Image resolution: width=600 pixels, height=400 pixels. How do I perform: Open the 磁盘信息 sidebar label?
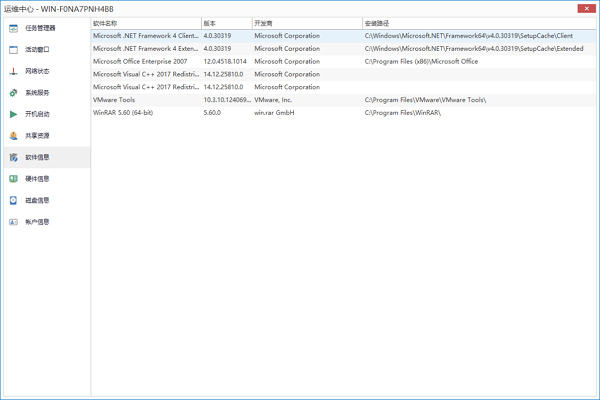pos(37,200)
